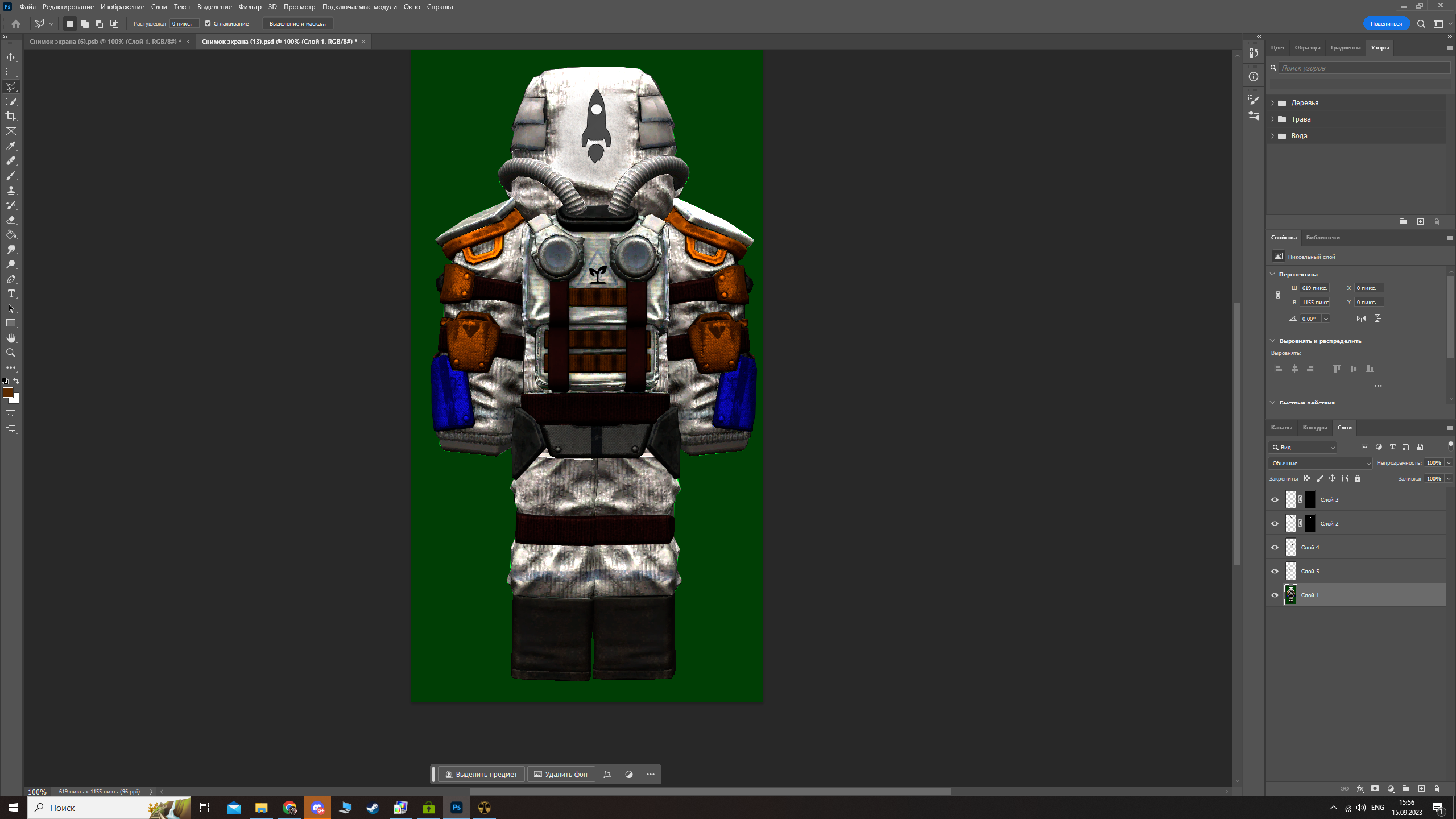Open background color picker swatch
The height and width of the screenshot is (819, 1456).
point(16,400)
